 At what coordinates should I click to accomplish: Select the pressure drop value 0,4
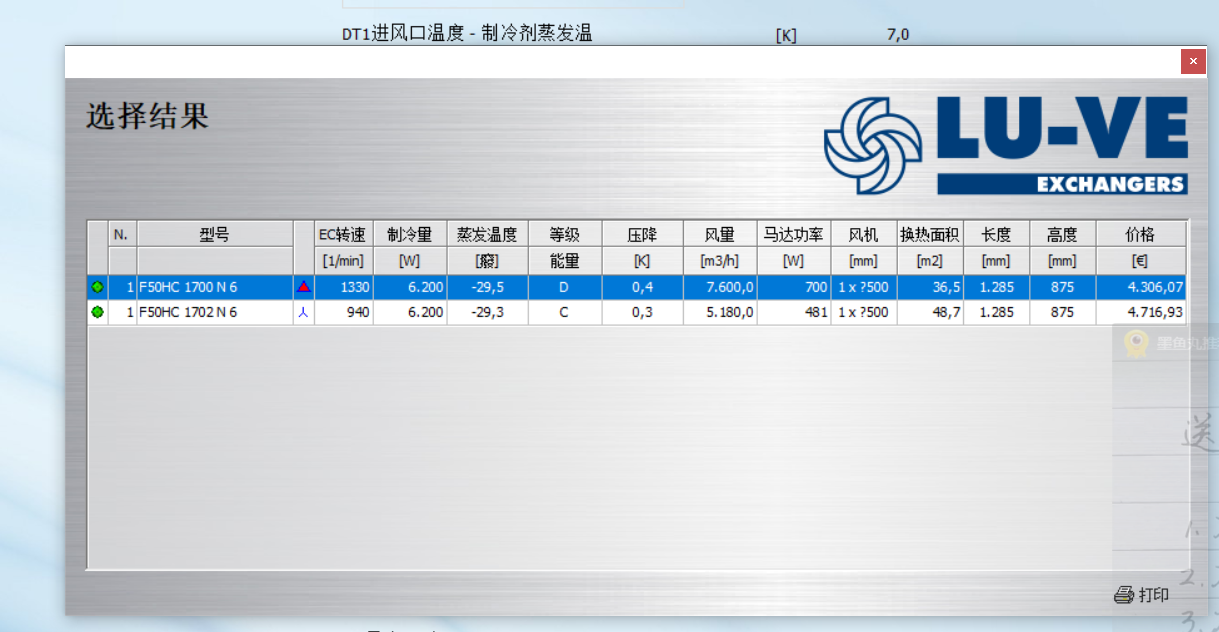click(x=643, y=287)
